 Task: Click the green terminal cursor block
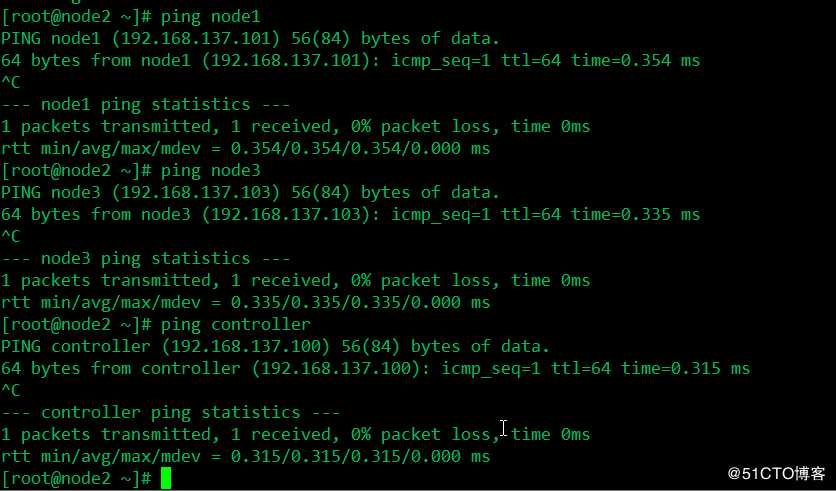(x=166, y=478)
